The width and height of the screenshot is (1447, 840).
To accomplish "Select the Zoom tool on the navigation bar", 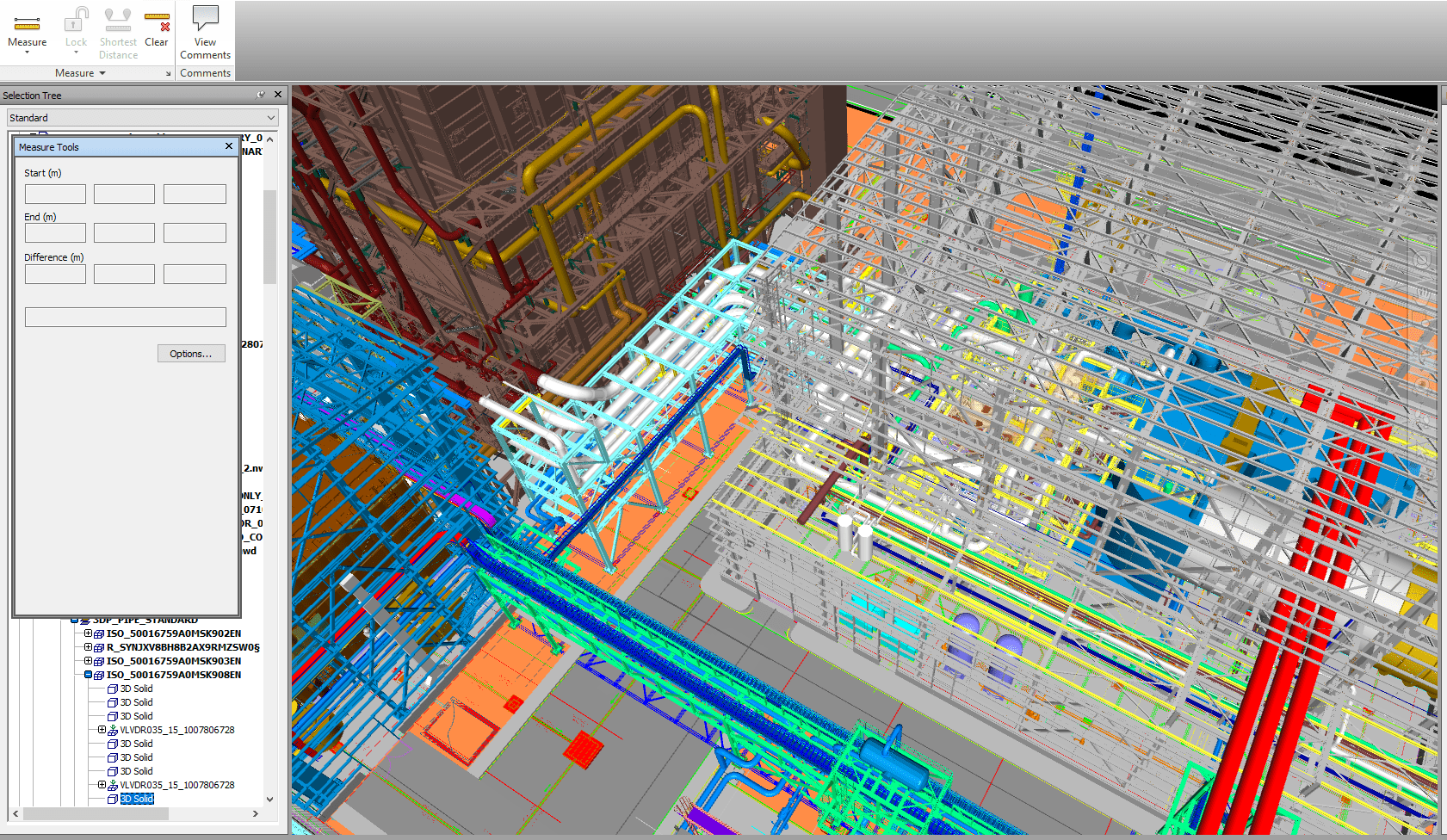I will [1424, 322].
